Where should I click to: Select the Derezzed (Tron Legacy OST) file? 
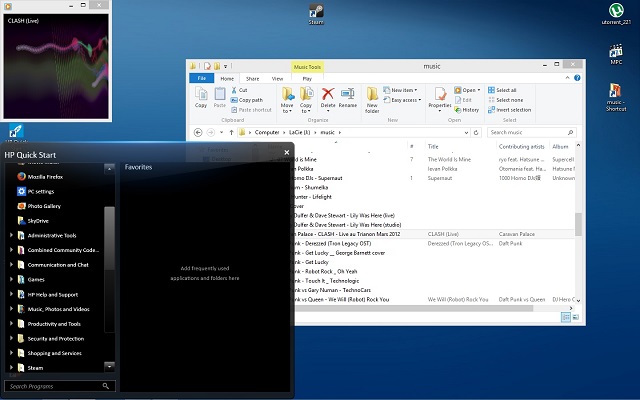tap(435, 243)
